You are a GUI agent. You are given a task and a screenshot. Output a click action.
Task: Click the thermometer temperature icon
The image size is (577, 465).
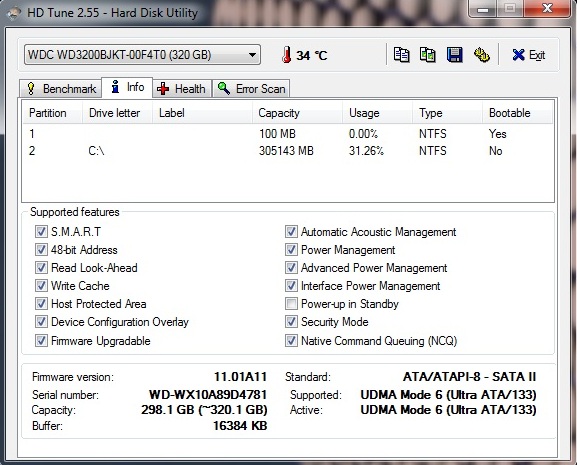coord(287,54)
